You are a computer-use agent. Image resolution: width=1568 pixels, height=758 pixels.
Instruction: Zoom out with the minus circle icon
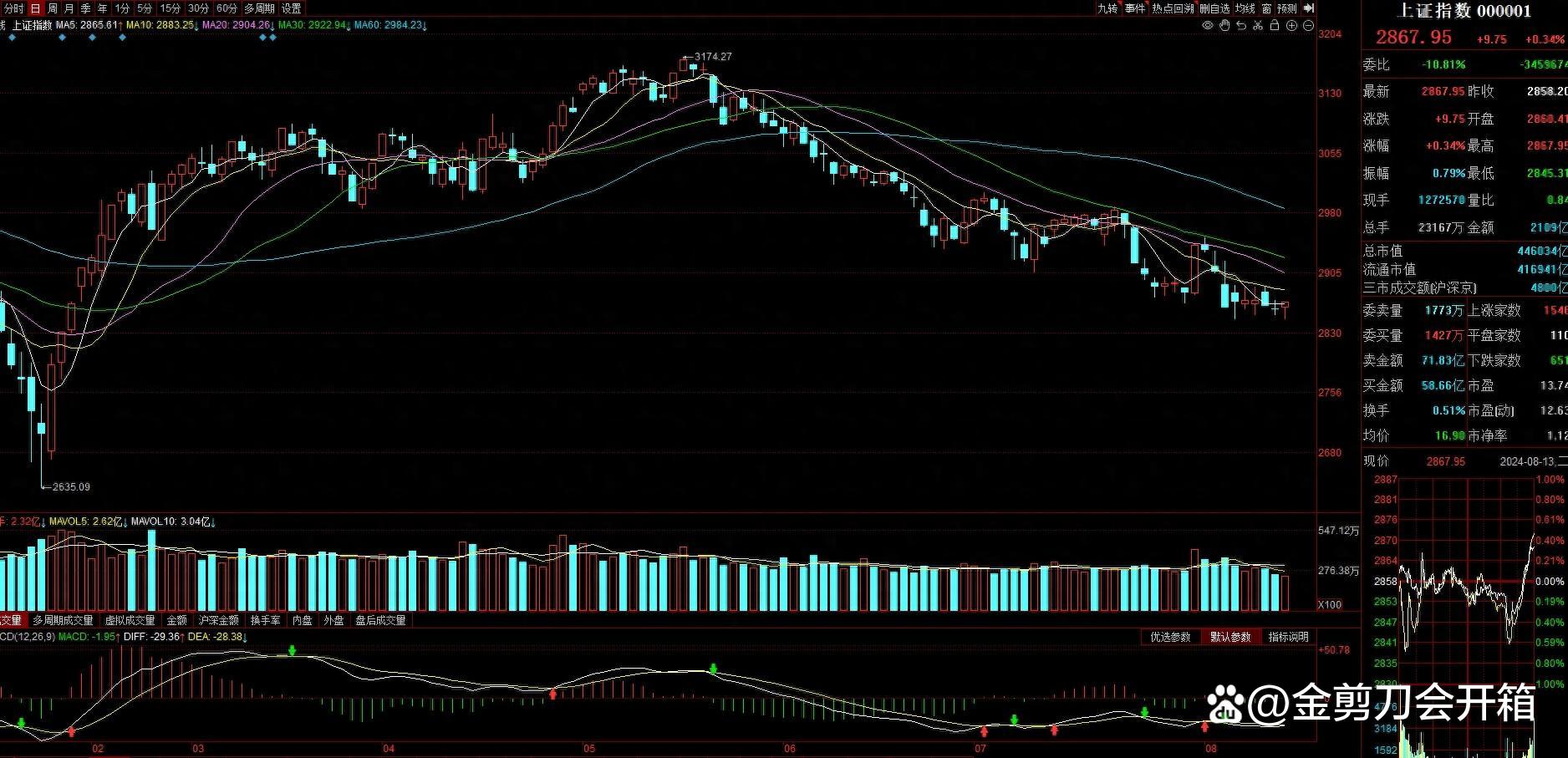click(x=1308, y=26)
